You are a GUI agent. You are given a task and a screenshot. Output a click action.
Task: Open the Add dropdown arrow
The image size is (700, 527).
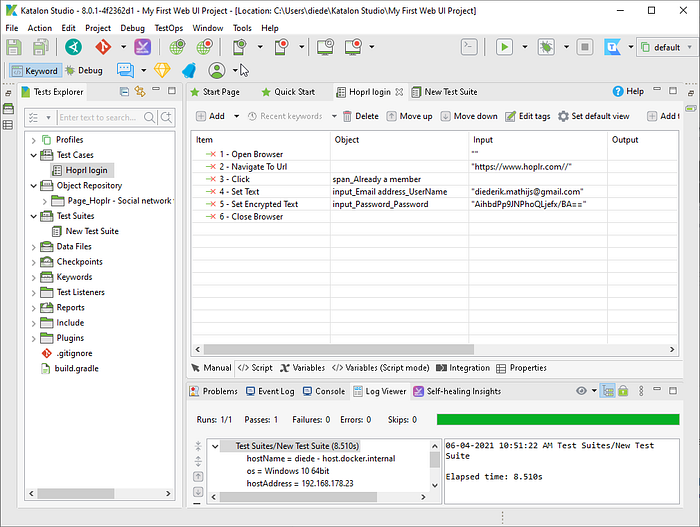[x=237, y=116]
